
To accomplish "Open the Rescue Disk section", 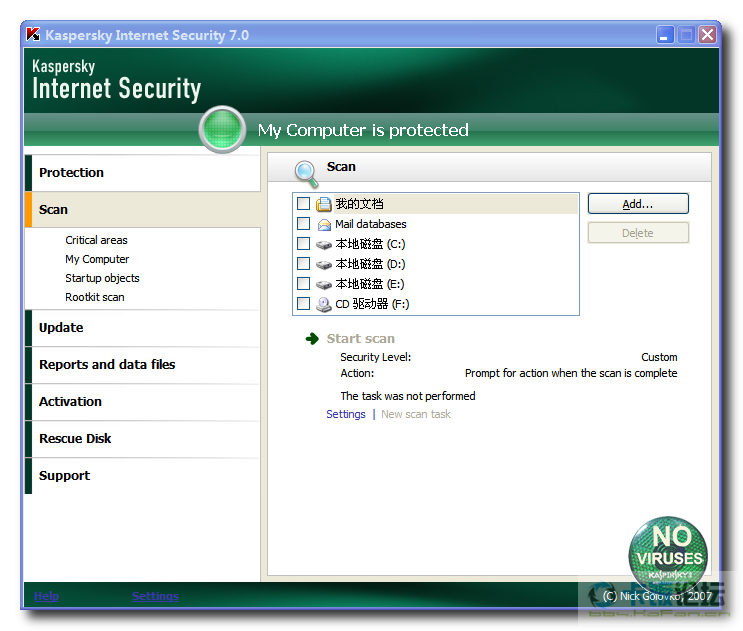I will coord(142,439).
